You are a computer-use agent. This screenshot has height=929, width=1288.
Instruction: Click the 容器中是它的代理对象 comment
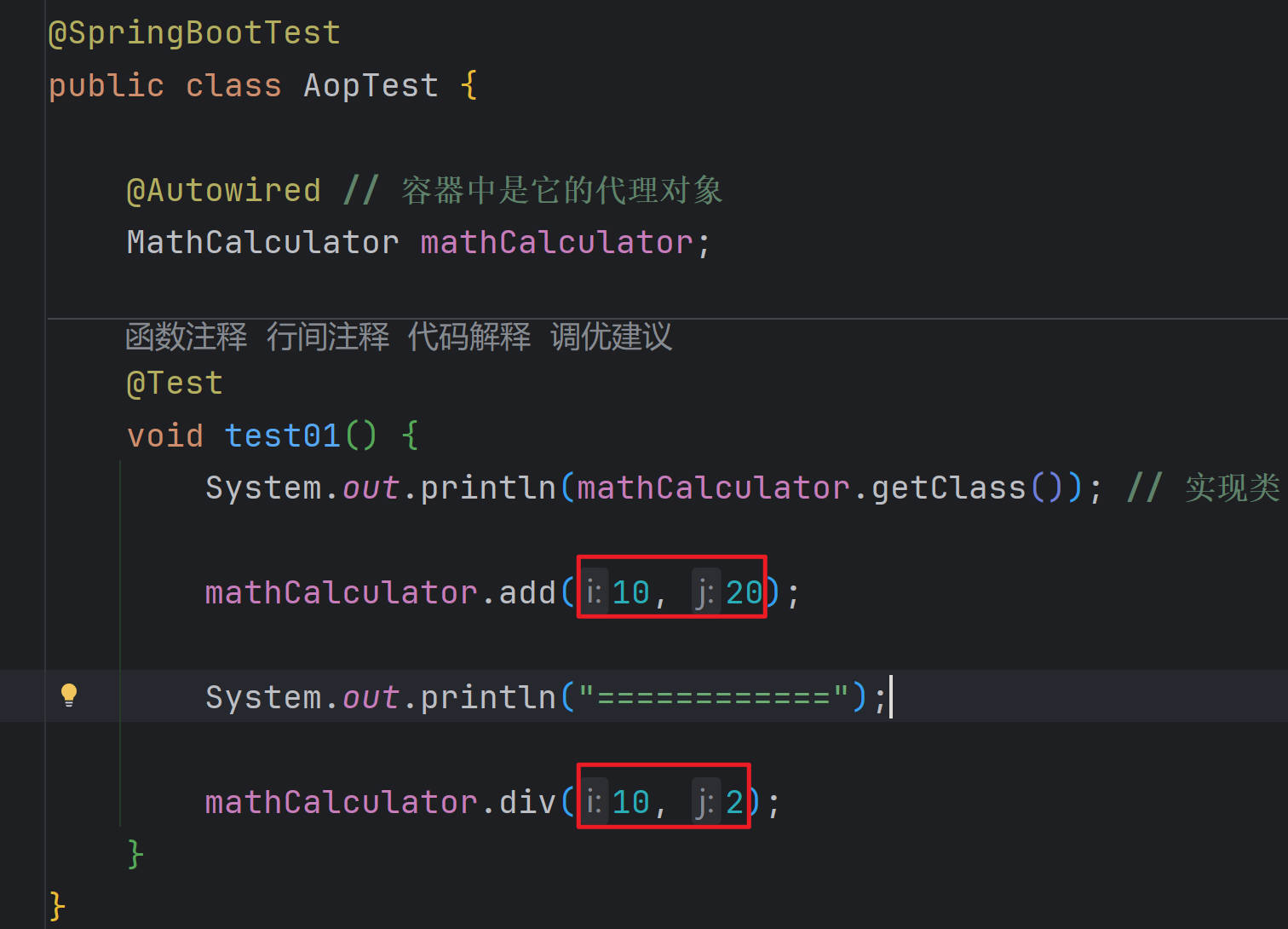click(x=562, y=190)
